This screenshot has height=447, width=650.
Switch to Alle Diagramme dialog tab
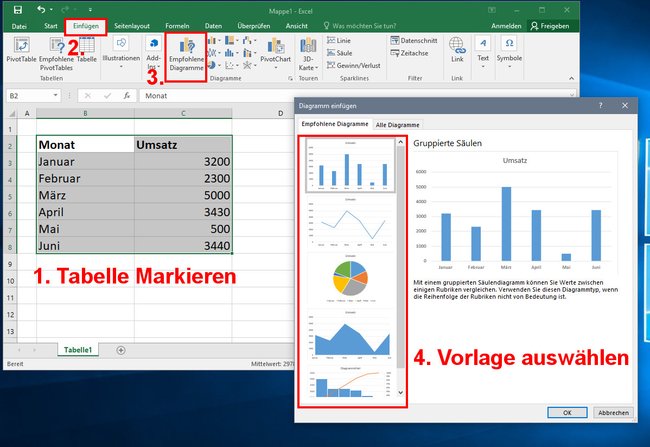[397, 124]
